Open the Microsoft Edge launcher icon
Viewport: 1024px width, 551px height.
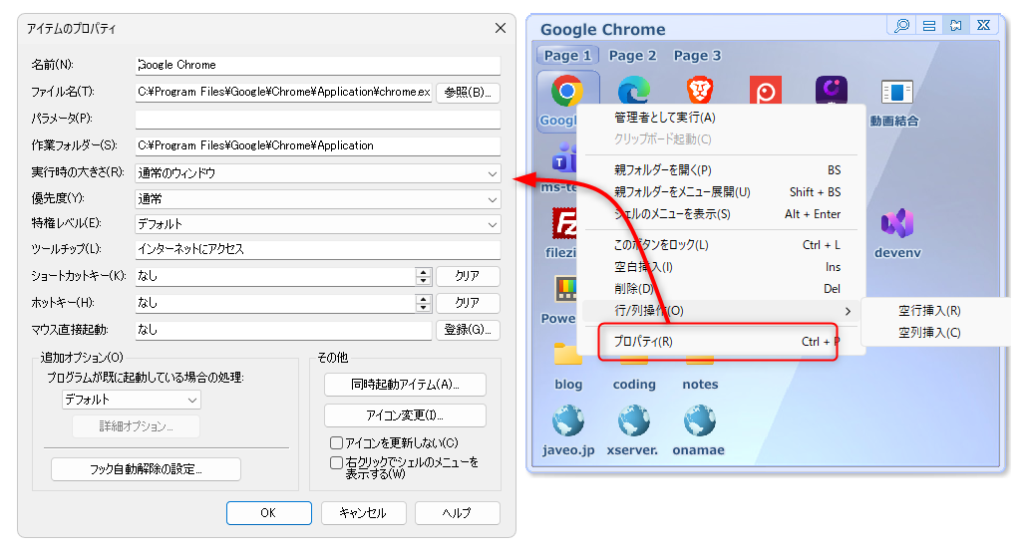tap(634, 90)
